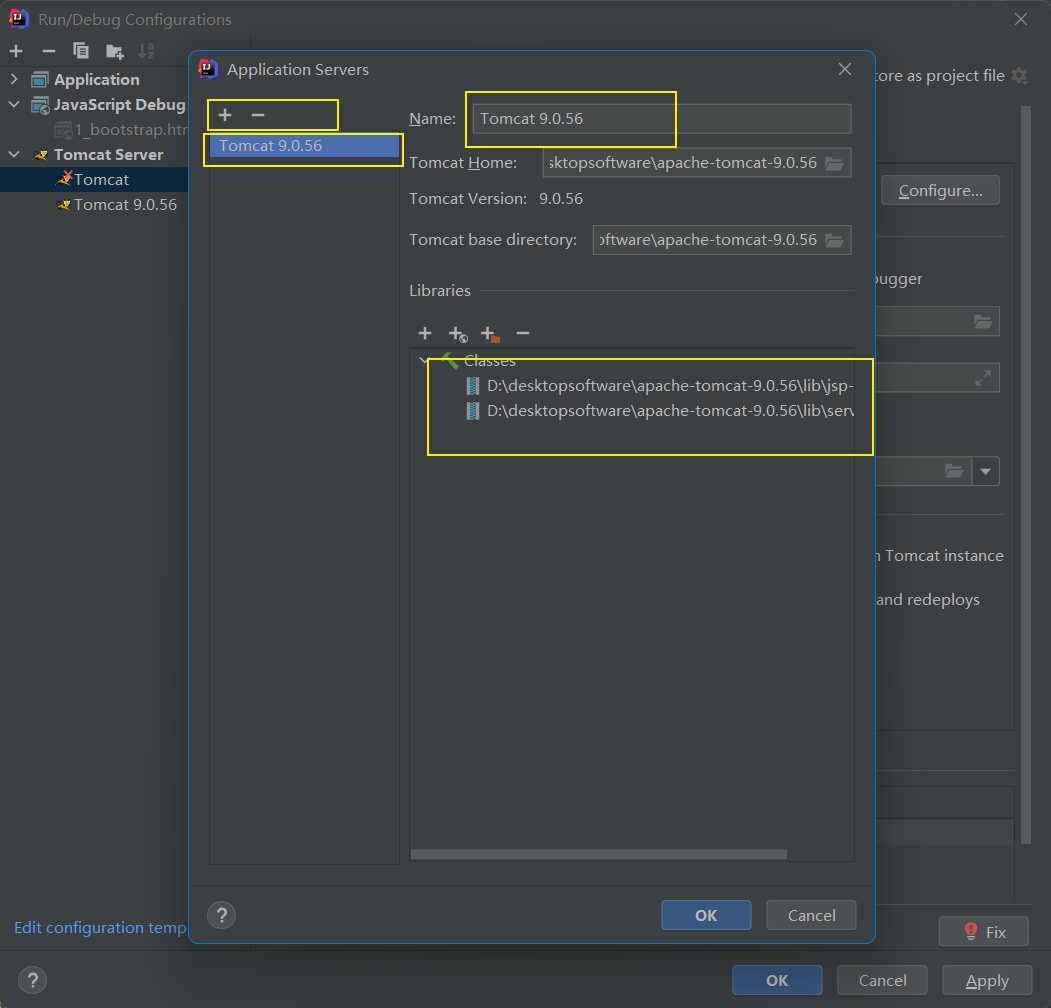This screenshot has height=1008, width=1051.
Task: Open the dropdown arrow in background window
Action: [985, 471]
